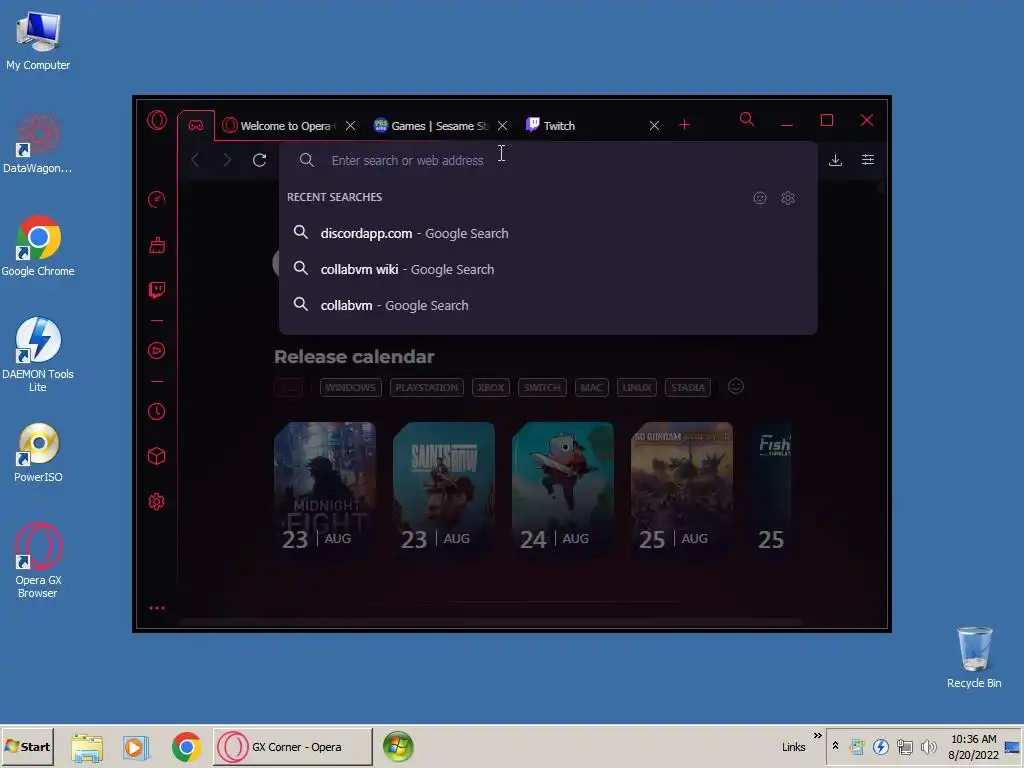Filter release calendar by WINDOWS
Screen dimensions: 1024x768
click(x=351, y=387)
